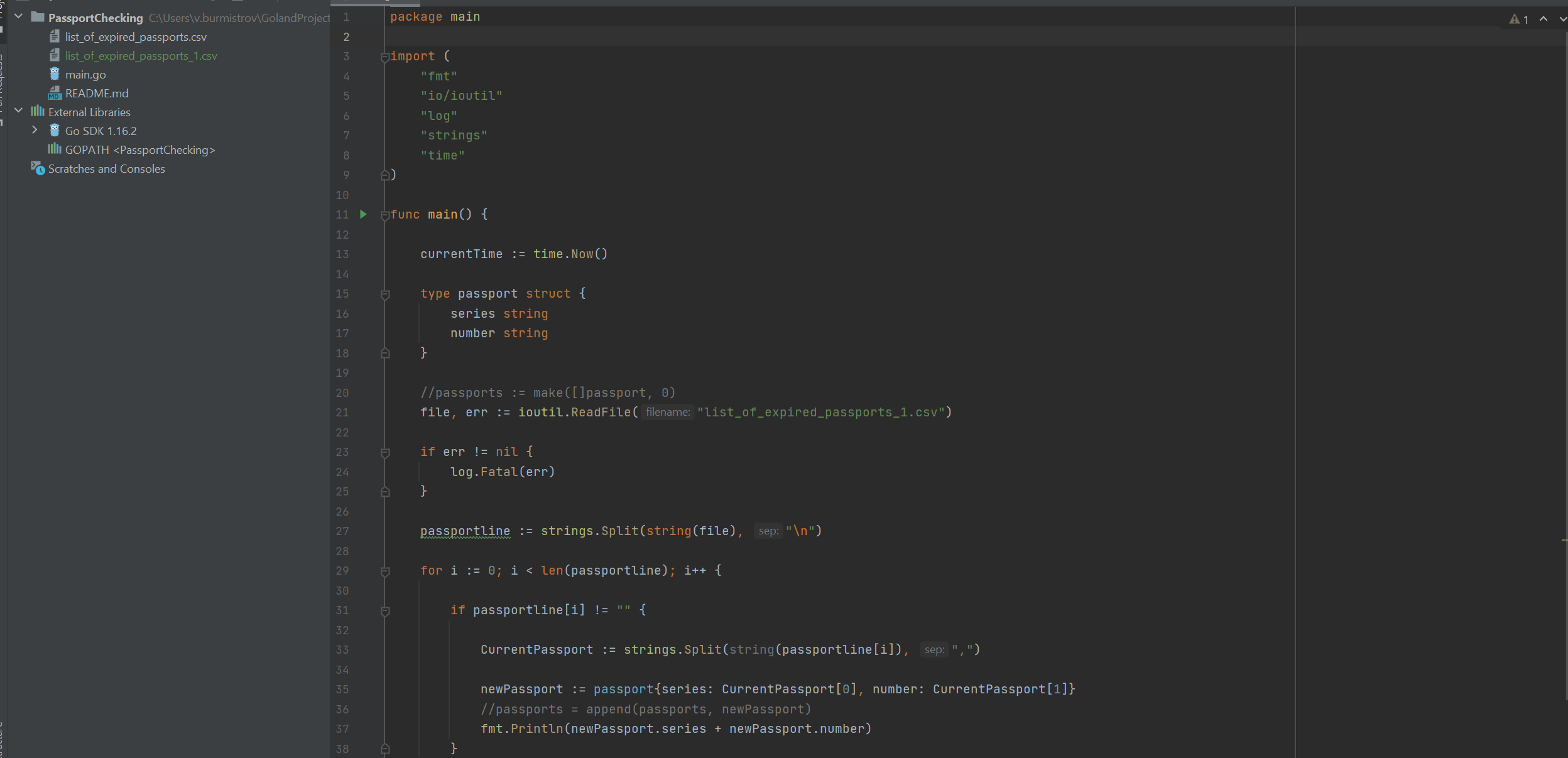This screenshot has width=1568, height=758.
Task: Expand the Go SDK 1.16.2 node
Action: click(x=35, y=130)
